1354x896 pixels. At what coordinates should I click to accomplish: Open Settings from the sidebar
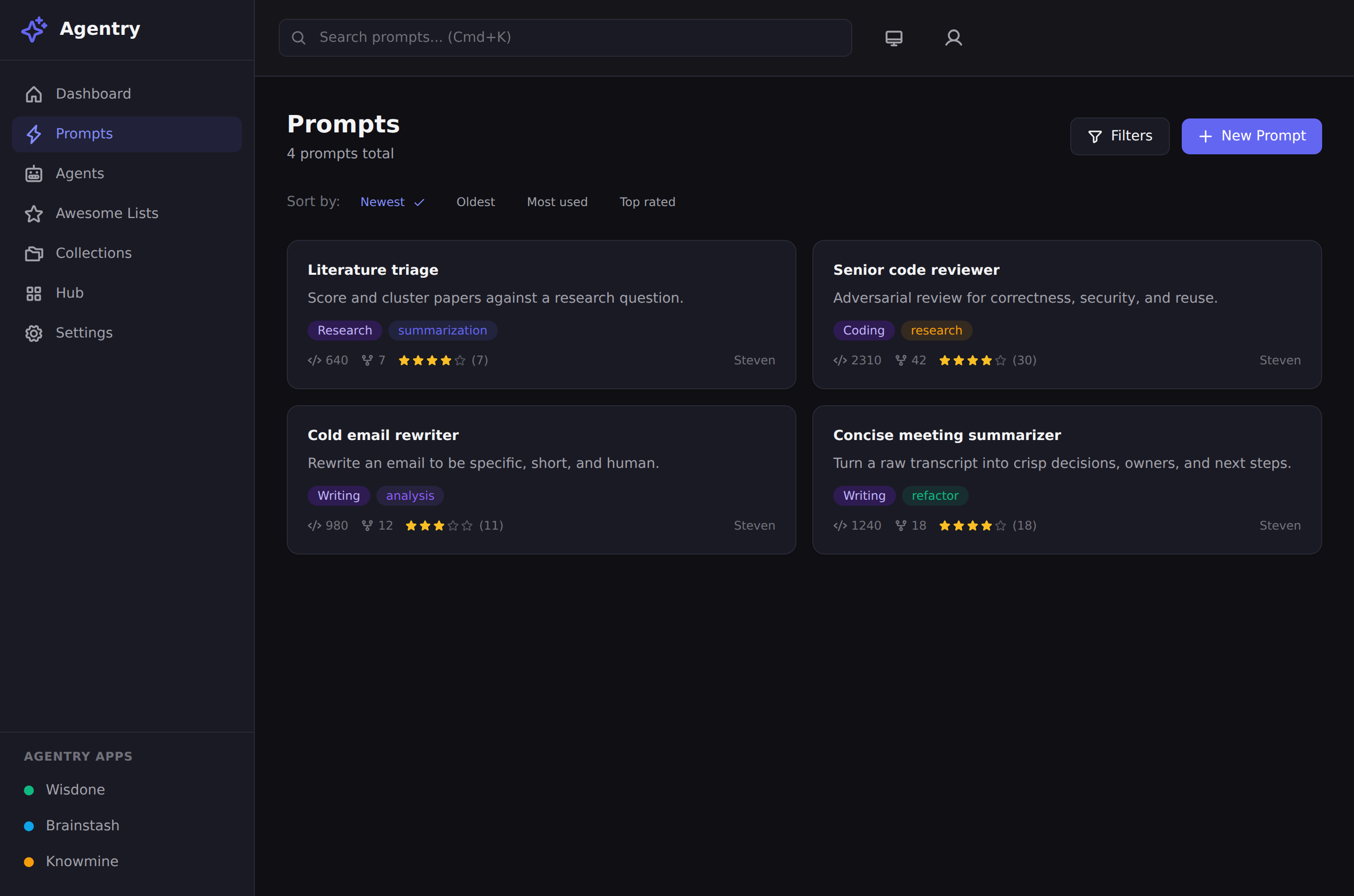tap(127, 333)
